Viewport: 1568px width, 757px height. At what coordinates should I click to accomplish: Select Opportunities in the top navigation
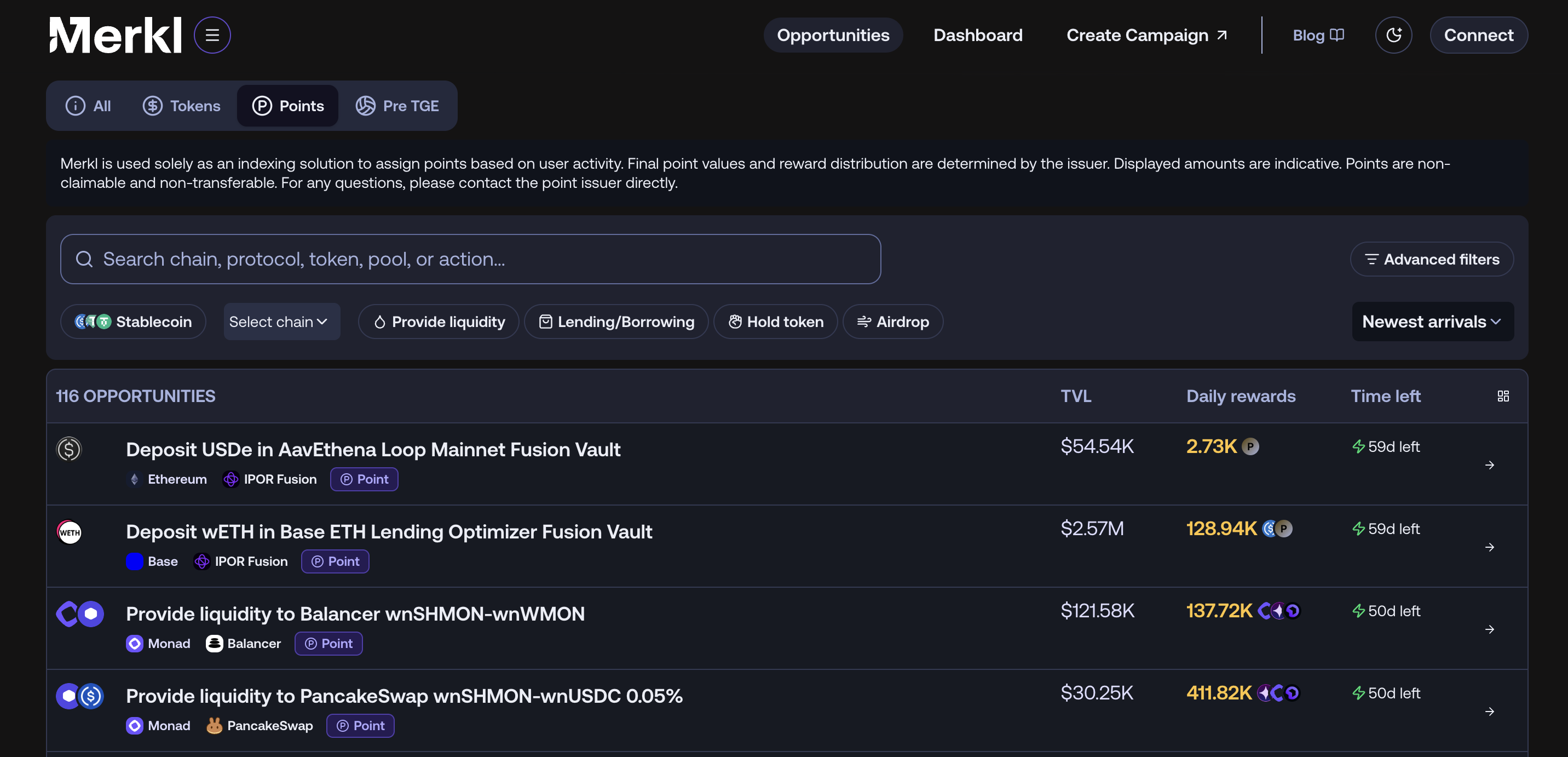[833, 35]
